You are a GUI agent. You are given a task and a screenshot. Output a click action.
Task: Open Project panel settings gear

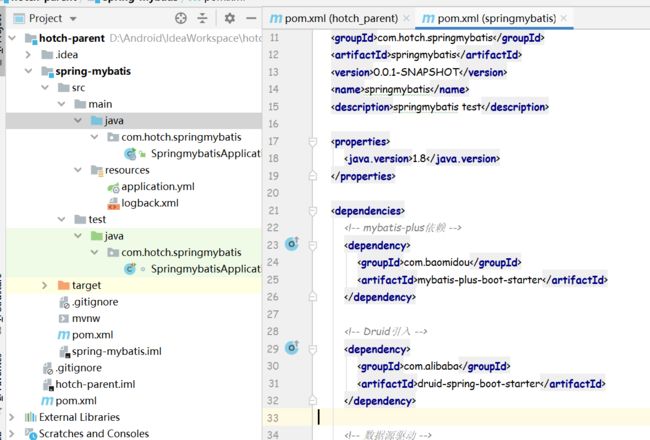(229, 18)
